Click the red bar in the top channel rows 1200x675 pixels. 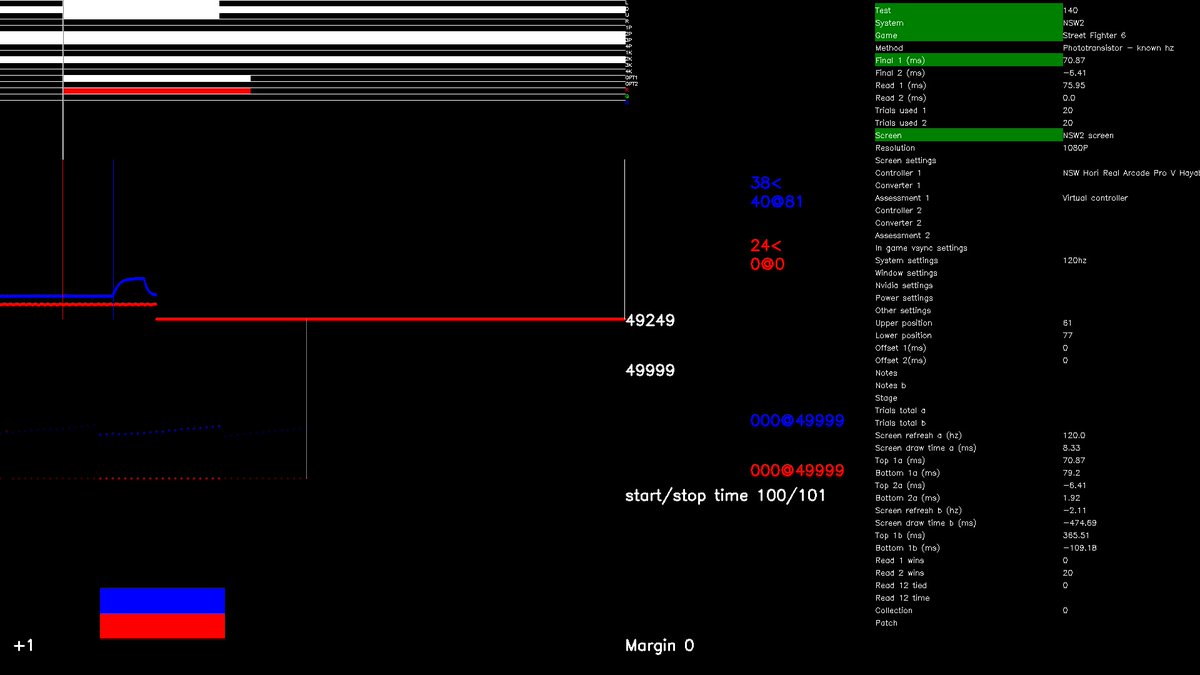click(157, 91)
